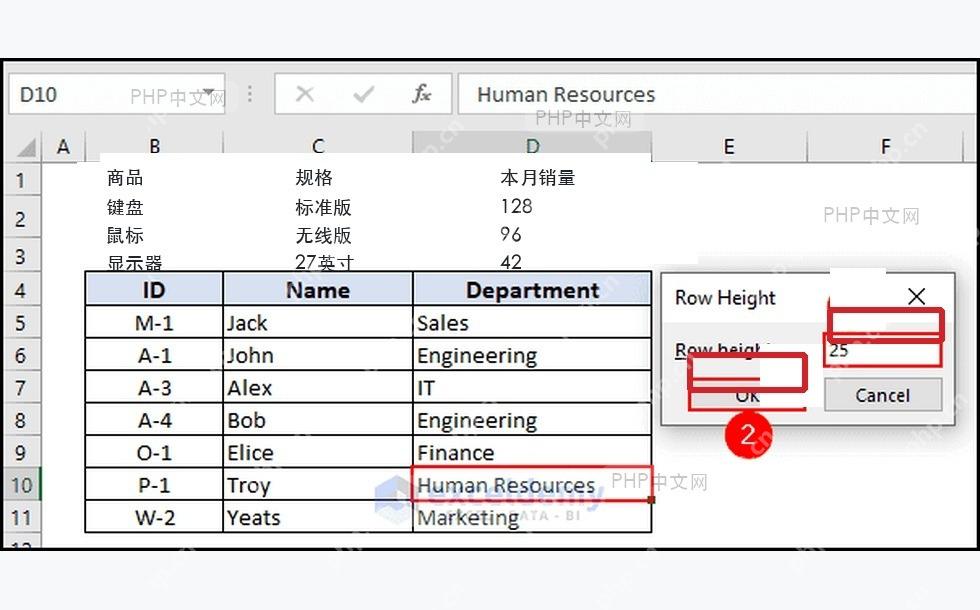Select cell containing Marketing

(x=532, y=518)
